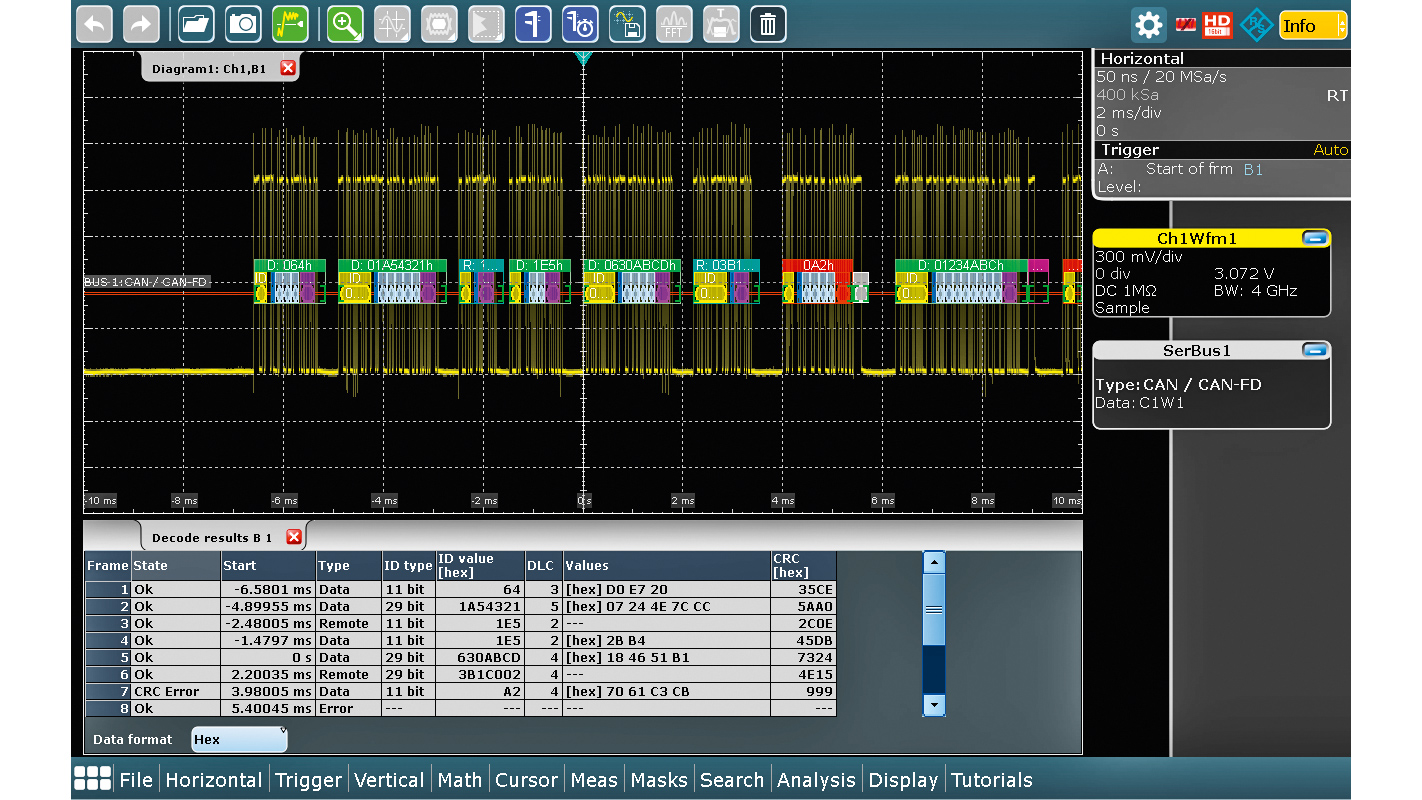Screen dimensions: 1422x800
Task: Toggle the HD 16bit mode icon
Action: pyautogui.click(x=1217, y=25)
